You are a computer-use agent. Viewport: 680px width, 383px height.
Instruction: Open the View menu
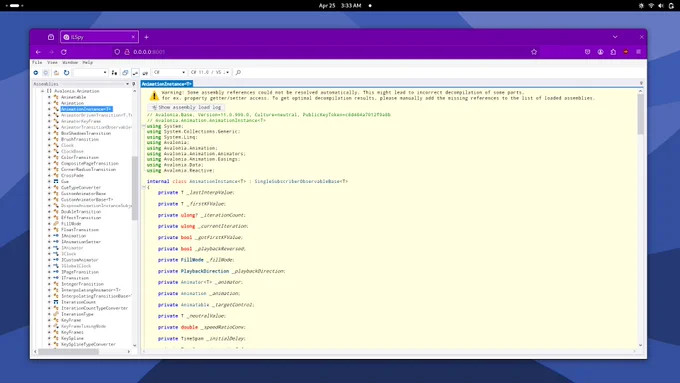click(x=52, y=62)
